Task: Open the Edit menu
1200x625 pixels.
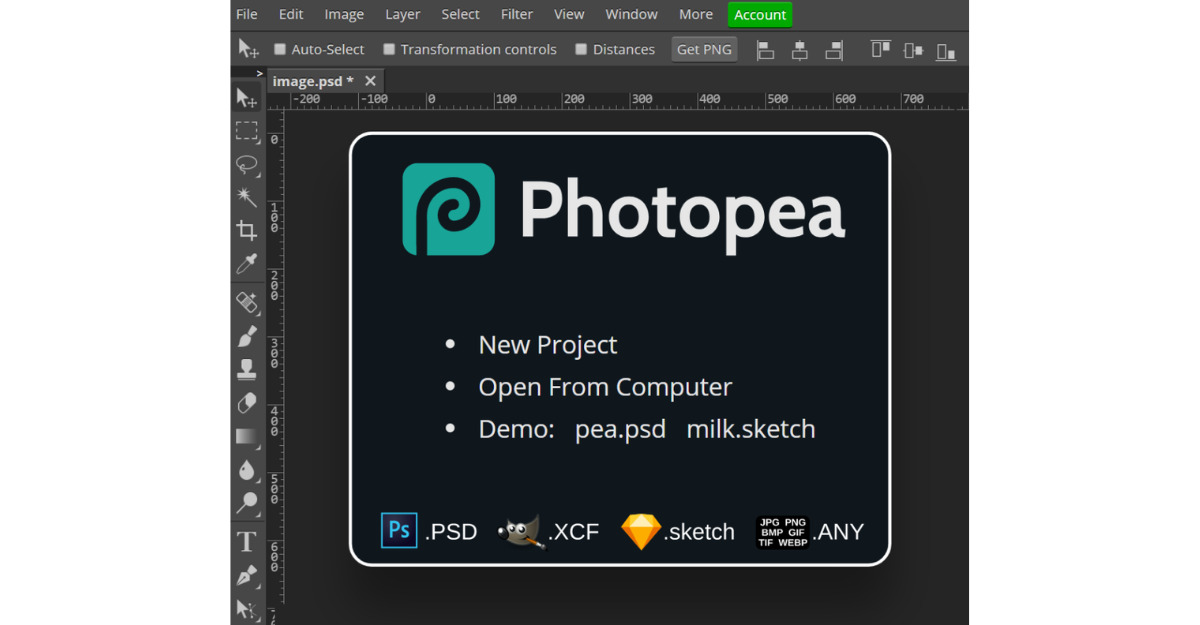Action: point(291,14)
